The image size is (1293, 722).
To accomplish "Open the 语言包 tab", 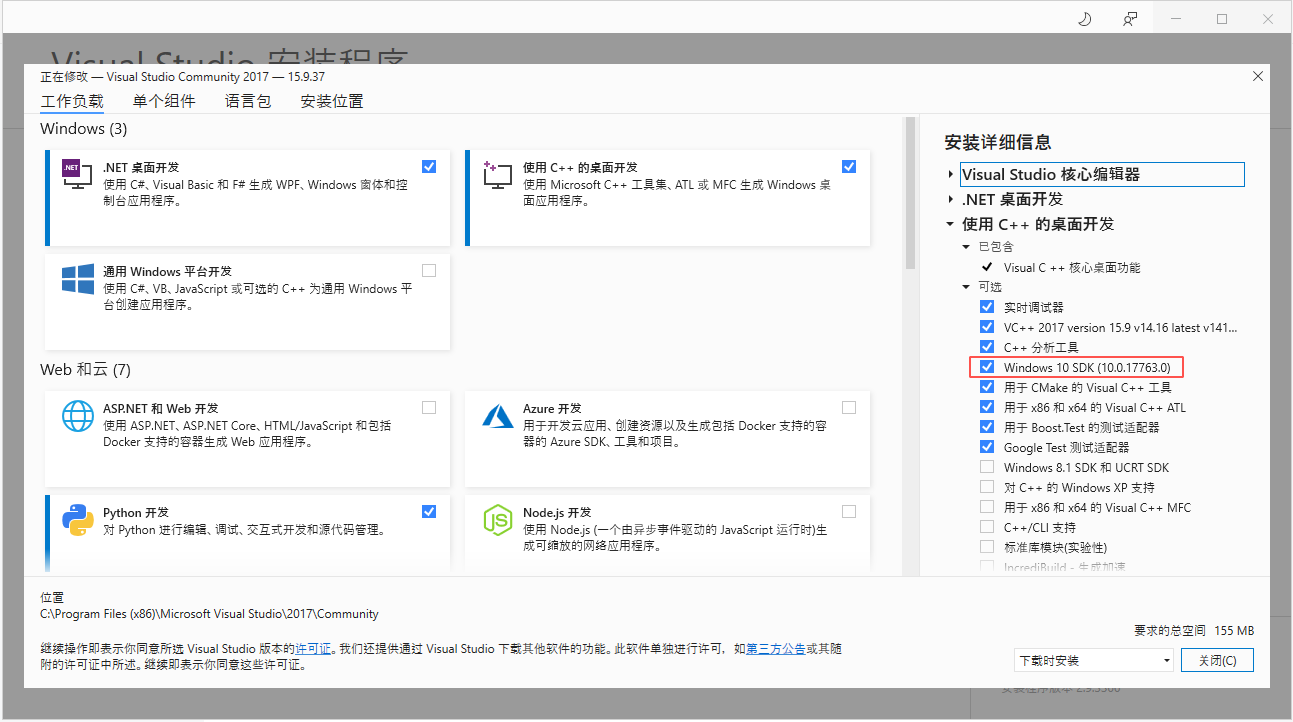I will tap(247, 101).
